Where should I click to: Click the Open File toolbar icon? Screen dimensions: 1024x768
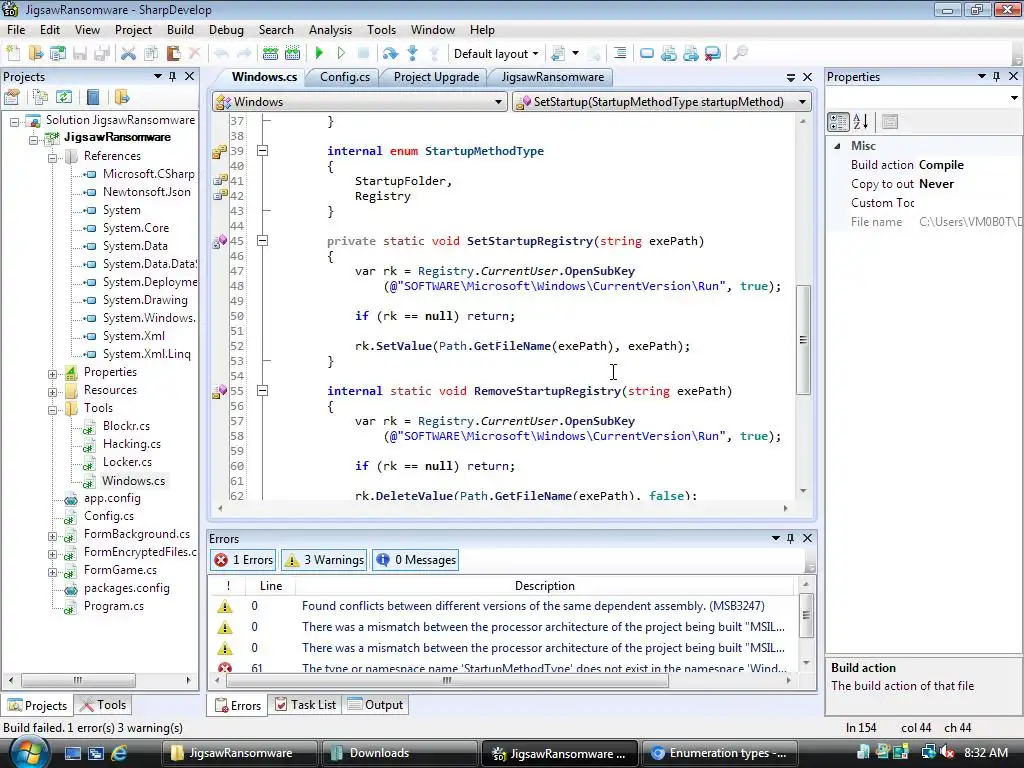(x=35, y=54)
